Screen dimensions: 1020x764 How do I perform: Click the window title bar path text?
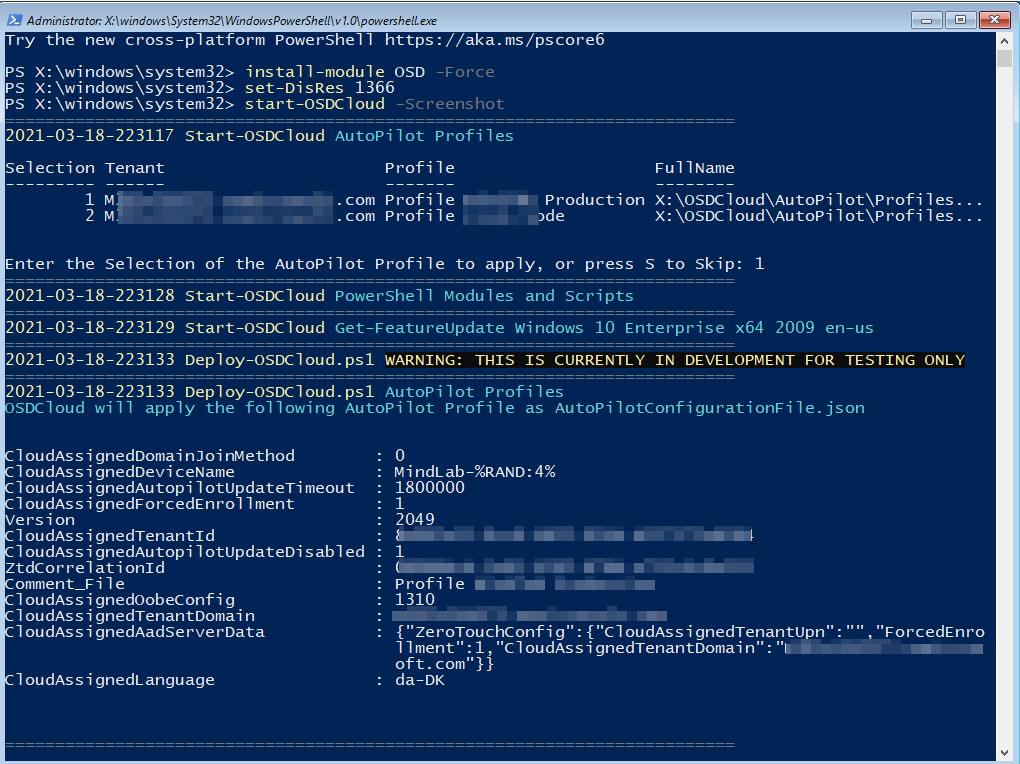click(x=232, y=20)
